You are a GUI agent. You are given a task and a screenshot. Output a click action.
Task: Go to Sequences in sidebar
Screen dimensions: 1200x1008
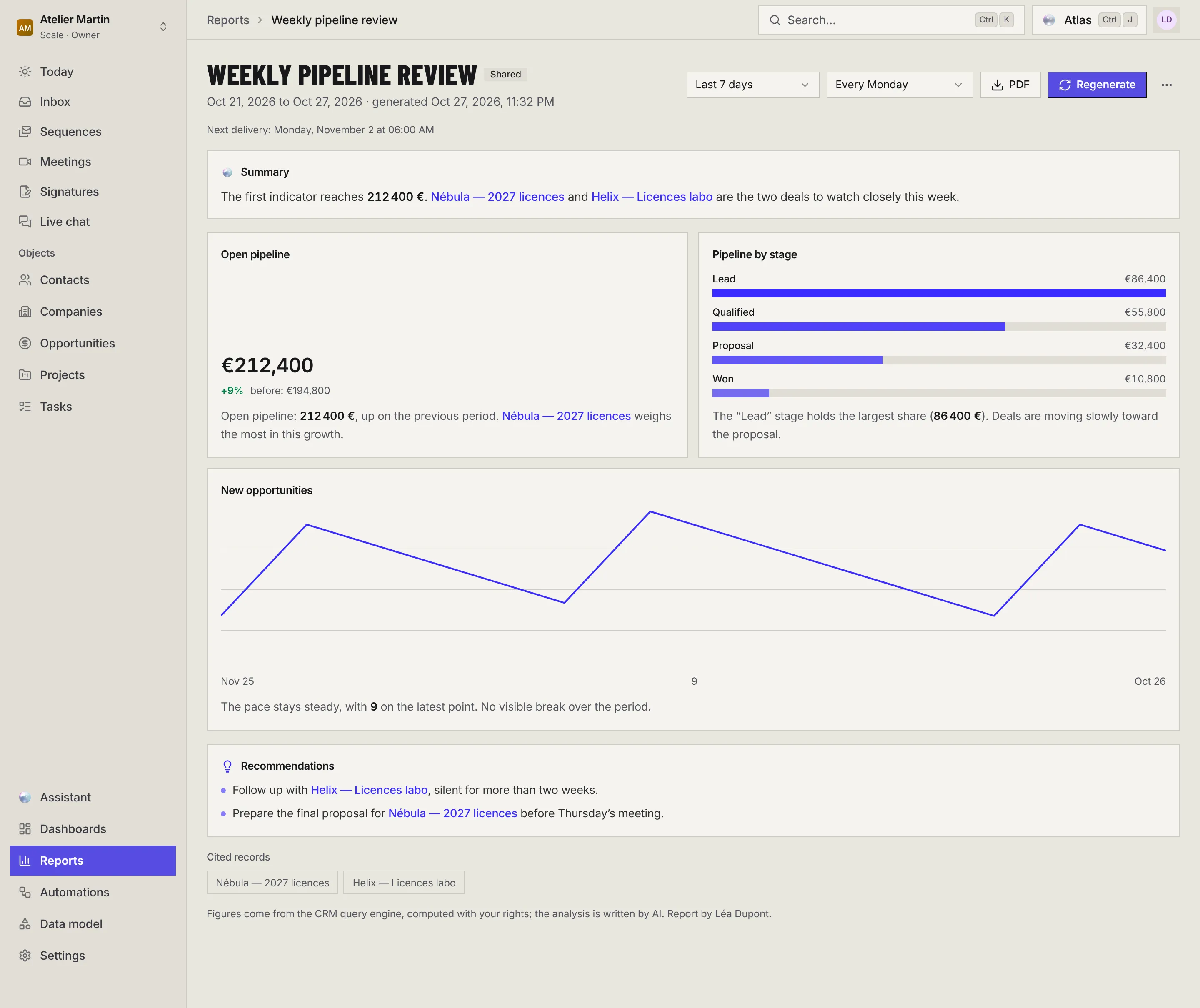point(92,132)
